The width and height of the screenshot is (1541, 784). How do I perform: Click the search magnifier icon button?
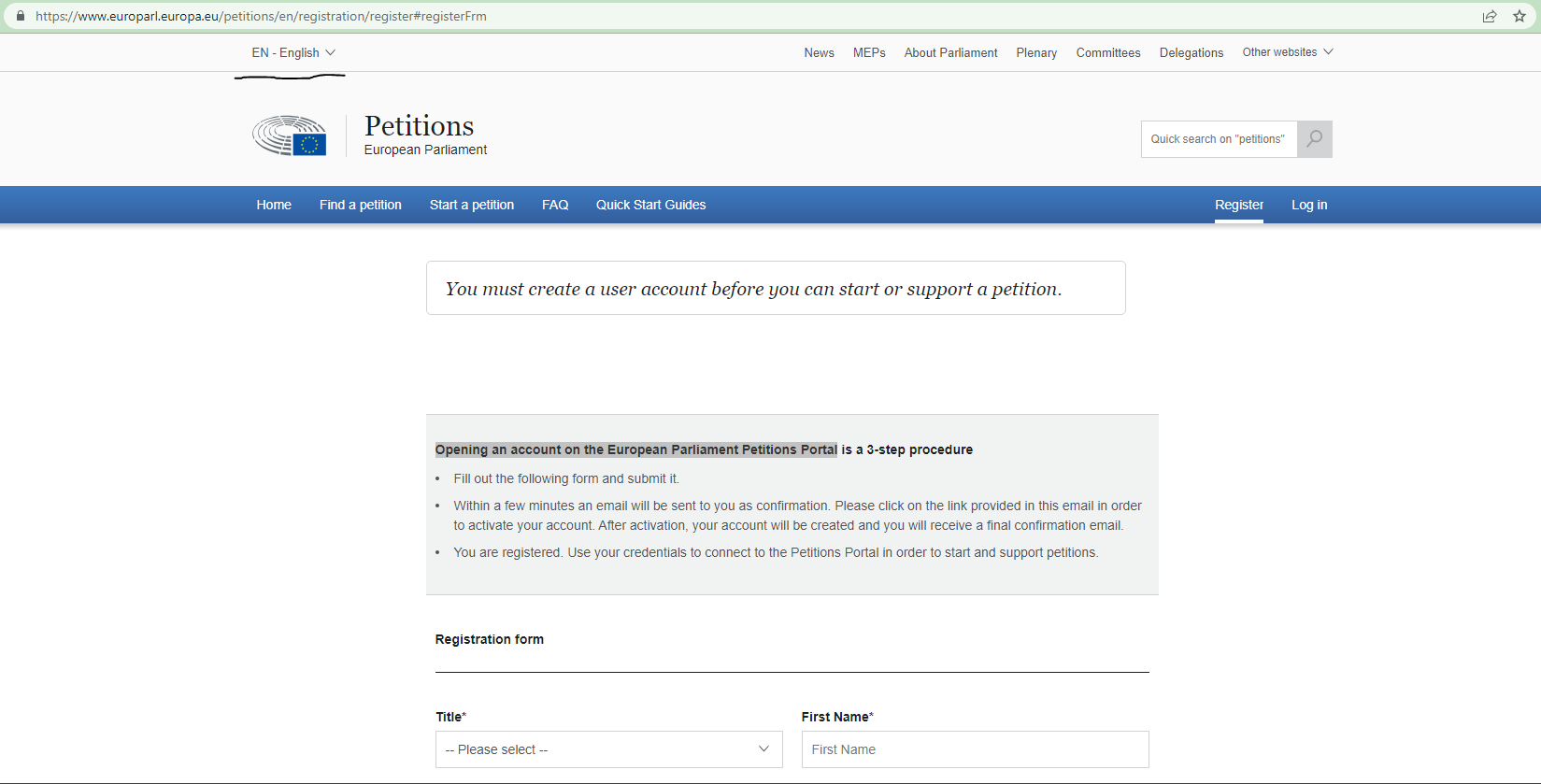pyautogui.click(x=1314, y=139)
